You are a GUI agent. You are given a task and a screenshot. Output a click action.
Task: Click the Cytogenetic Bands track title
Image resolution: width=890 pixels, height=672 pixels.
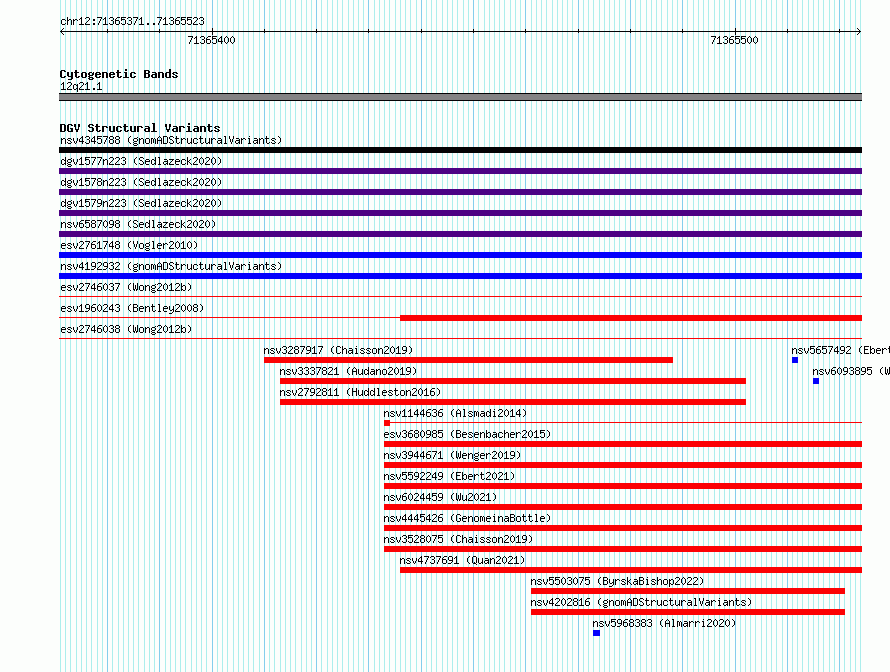tap(119, 74)
